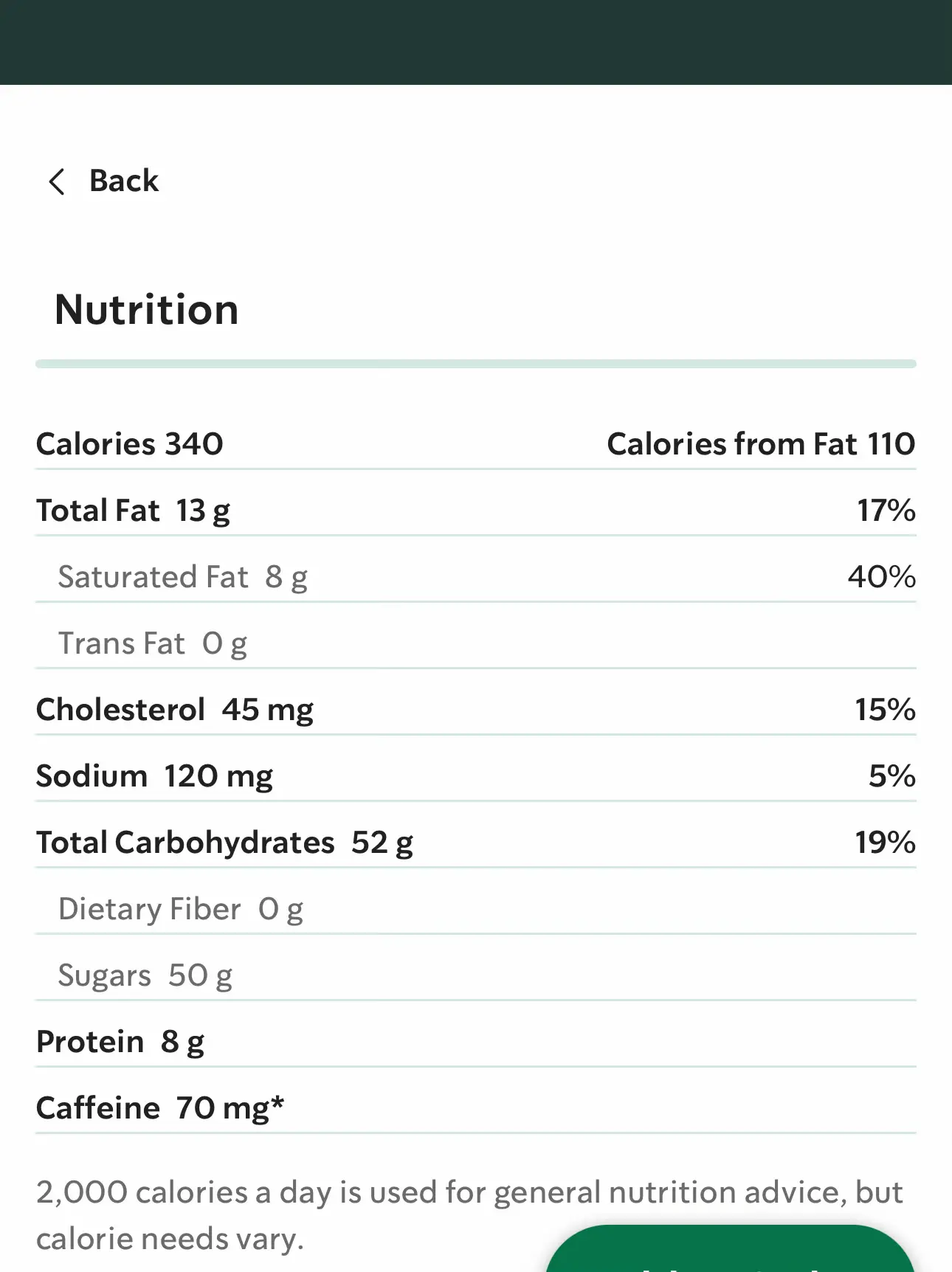
Task: Tap Calories from Fat 110 text
Action: [761, 444]
